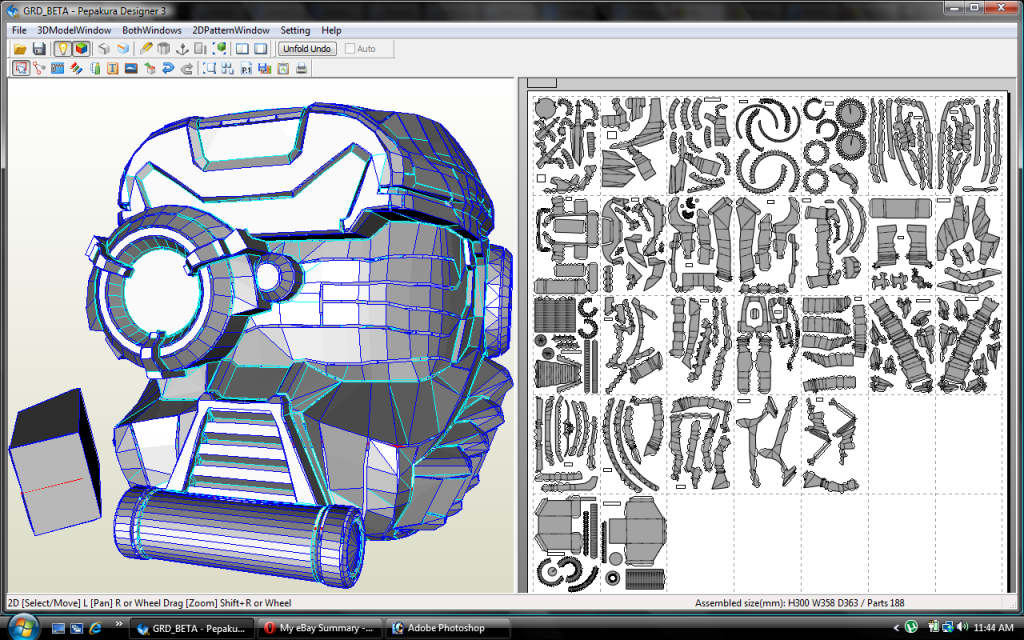The height and width of the screenshot is (640, 1024).
Task: Click the green uTorrent tray icon
Action: click(x=911, y=628)
